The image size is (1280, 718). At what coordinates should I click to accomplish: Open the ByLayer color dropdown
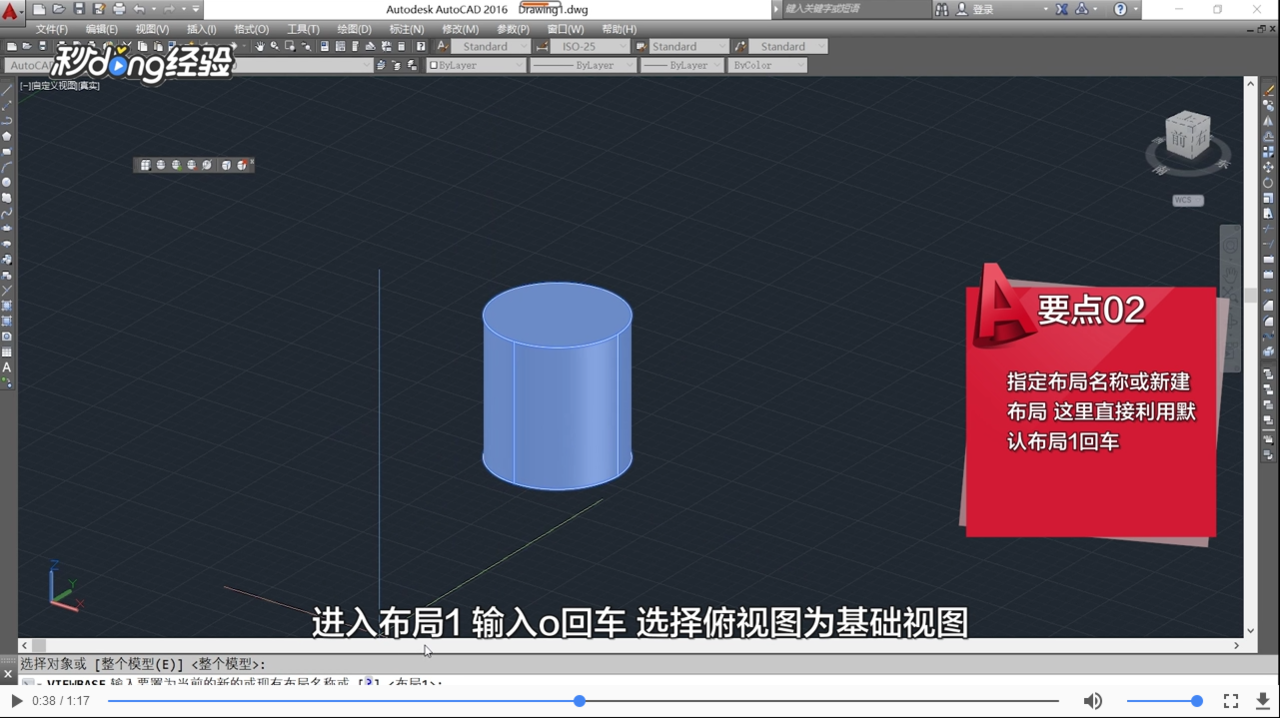pyautogui.click(x=476, y=65)
